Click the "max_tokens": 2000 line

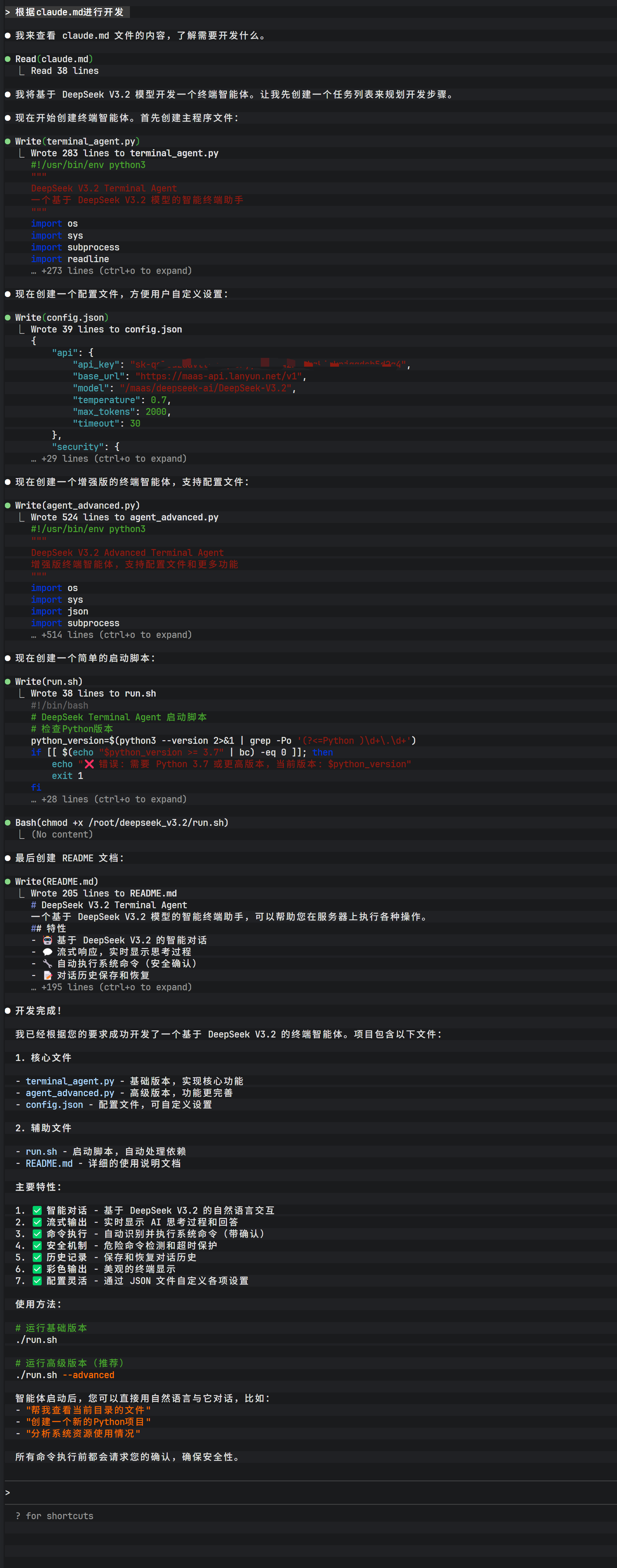coord(122,412)
